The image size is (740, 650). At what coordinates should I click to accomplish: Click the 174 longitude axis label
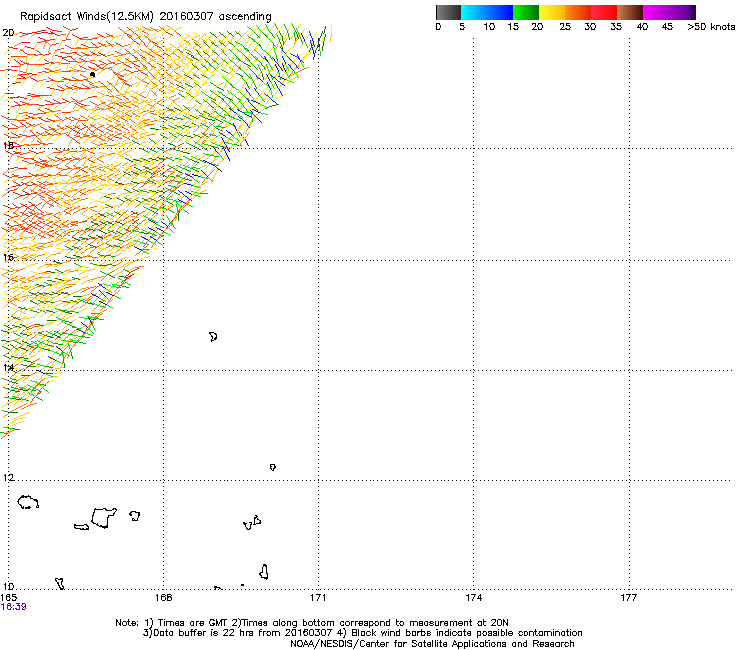473,598
